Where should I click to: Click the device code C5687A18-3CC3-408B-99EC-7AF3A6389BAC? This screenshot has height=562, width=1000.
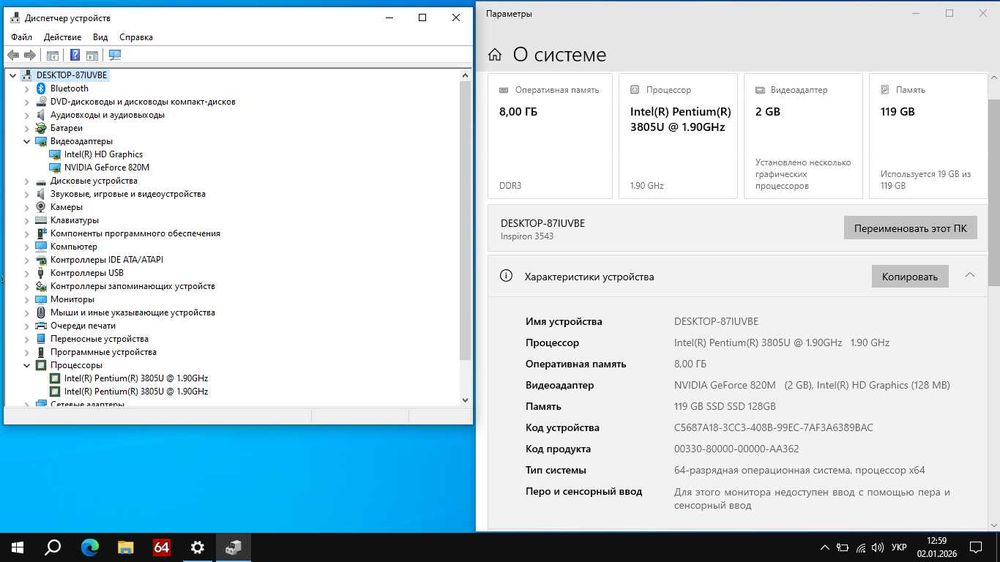point(773,427)
